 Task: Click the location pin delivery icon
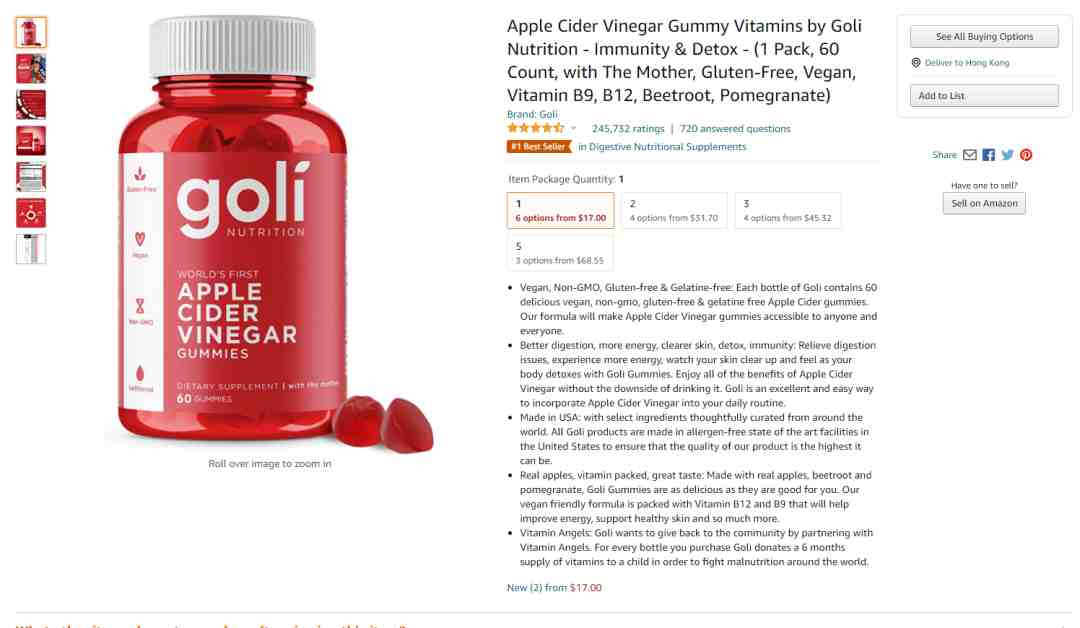pos(916,63)
